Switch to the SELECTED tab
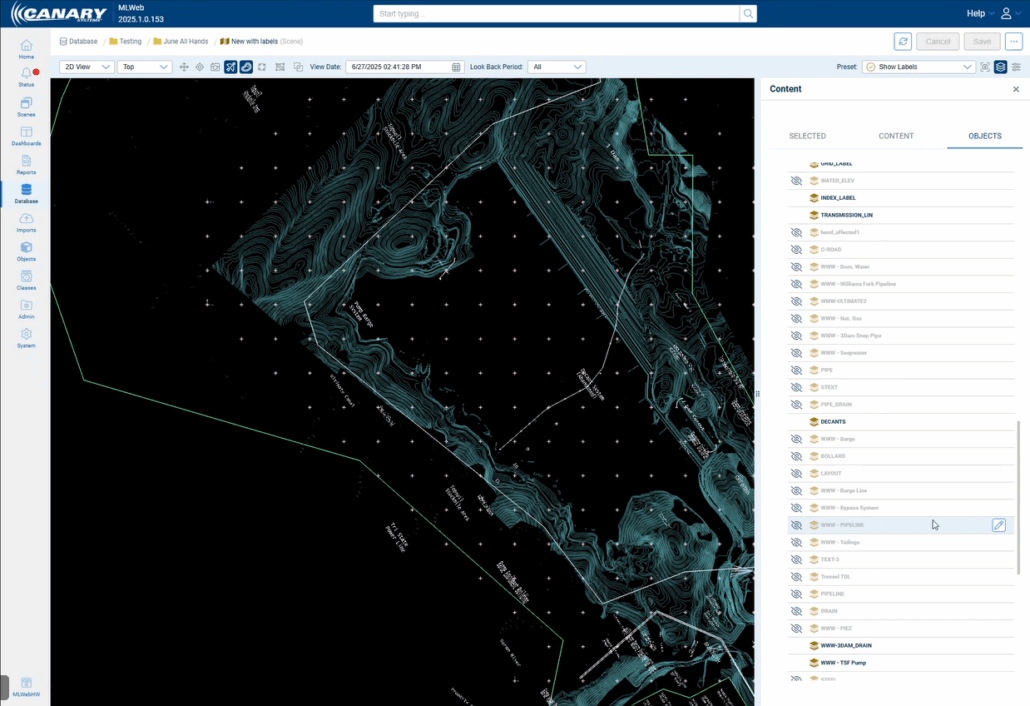Image resolution: width=1030 pixels, height=706 pixels. [807, 136]
